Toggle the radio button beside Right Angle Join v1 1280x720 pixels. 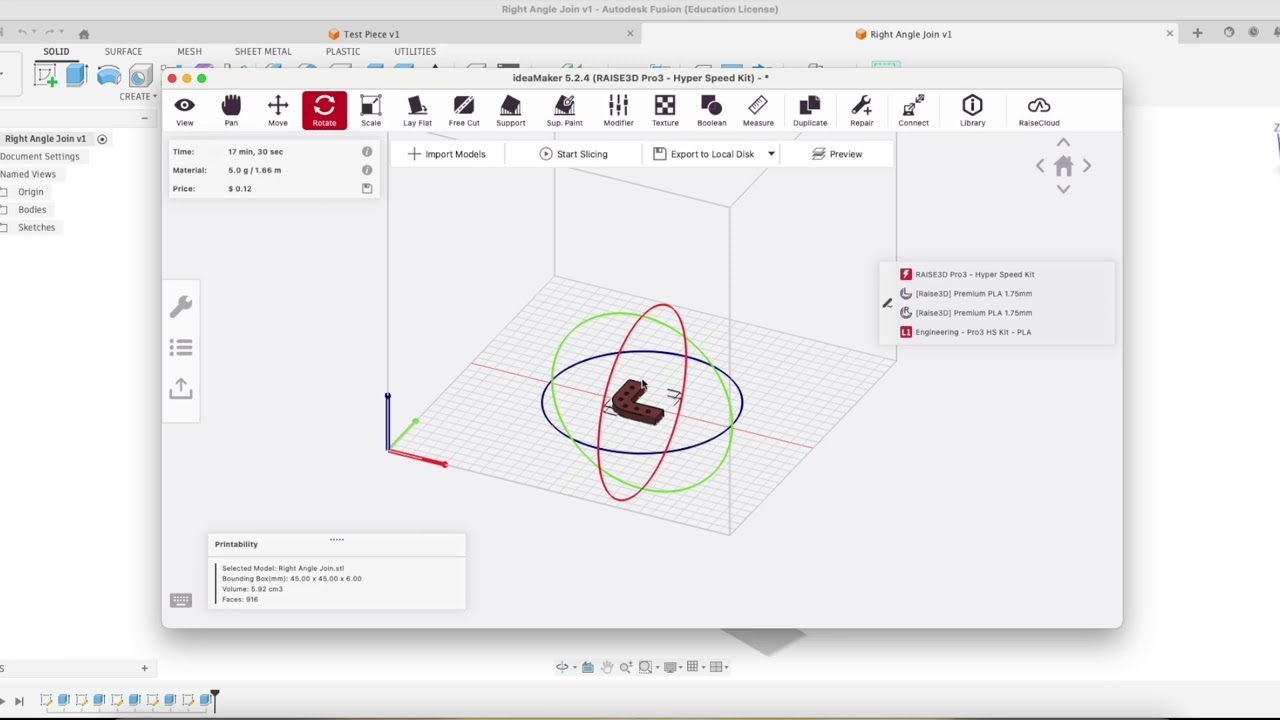pyautogui.click(x=102, y=139)
